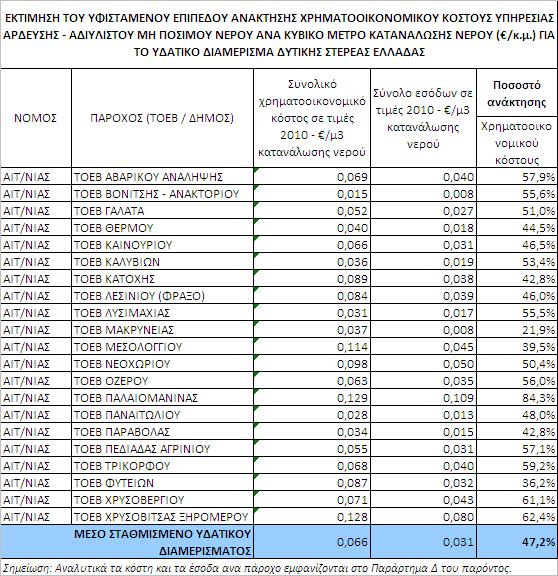Click cell ΤΟΕΒ ΧΡΥΣΟΒΙΤΣΑΣ ΞΗΡΟΜΕΡΟΥ
Viewport: 558px width, 576px height.
click(162, 517)
